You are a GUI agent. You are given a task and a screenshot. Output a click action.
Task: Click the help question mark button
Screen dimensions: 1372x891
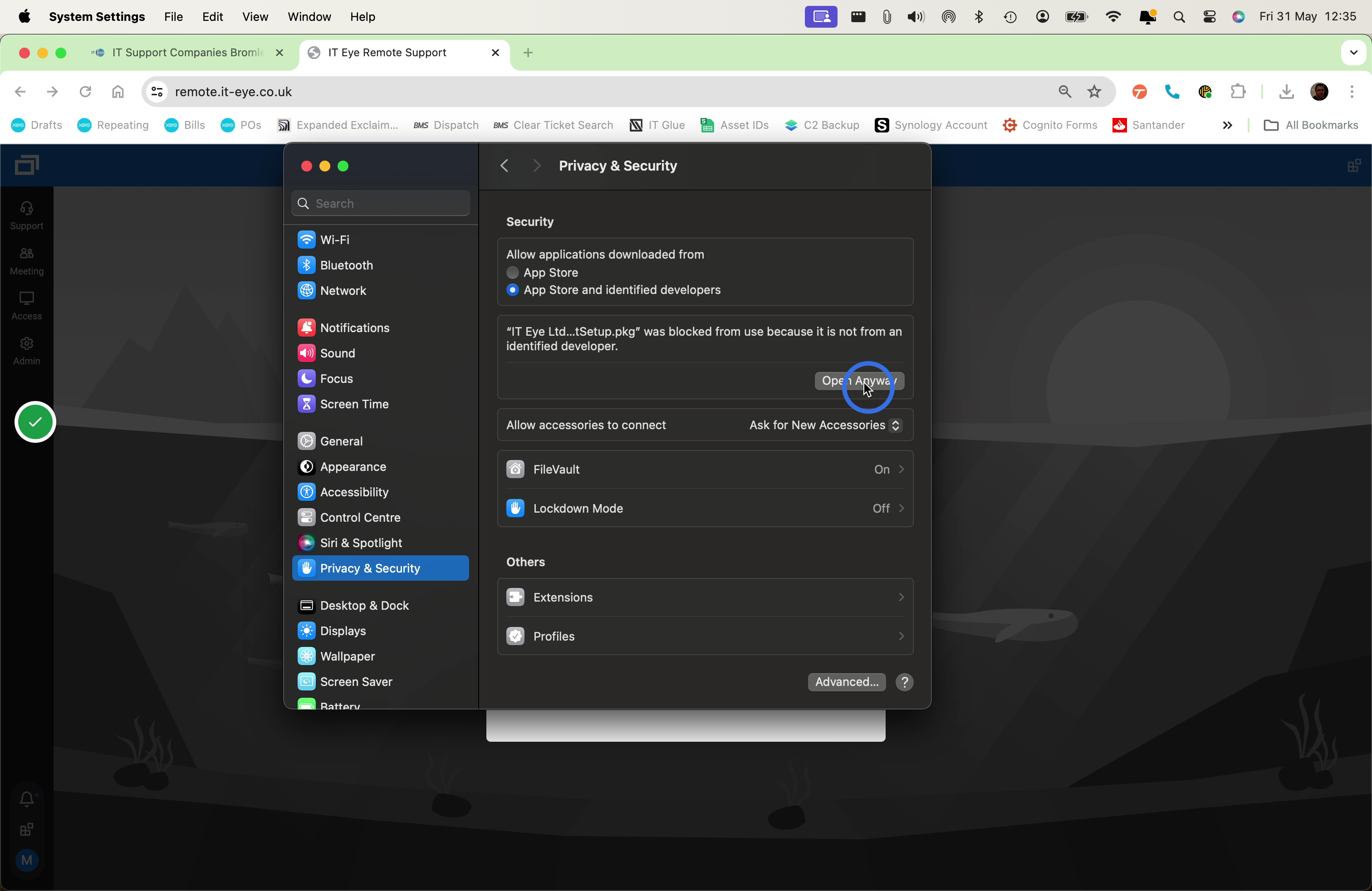(x=904, y=682)
